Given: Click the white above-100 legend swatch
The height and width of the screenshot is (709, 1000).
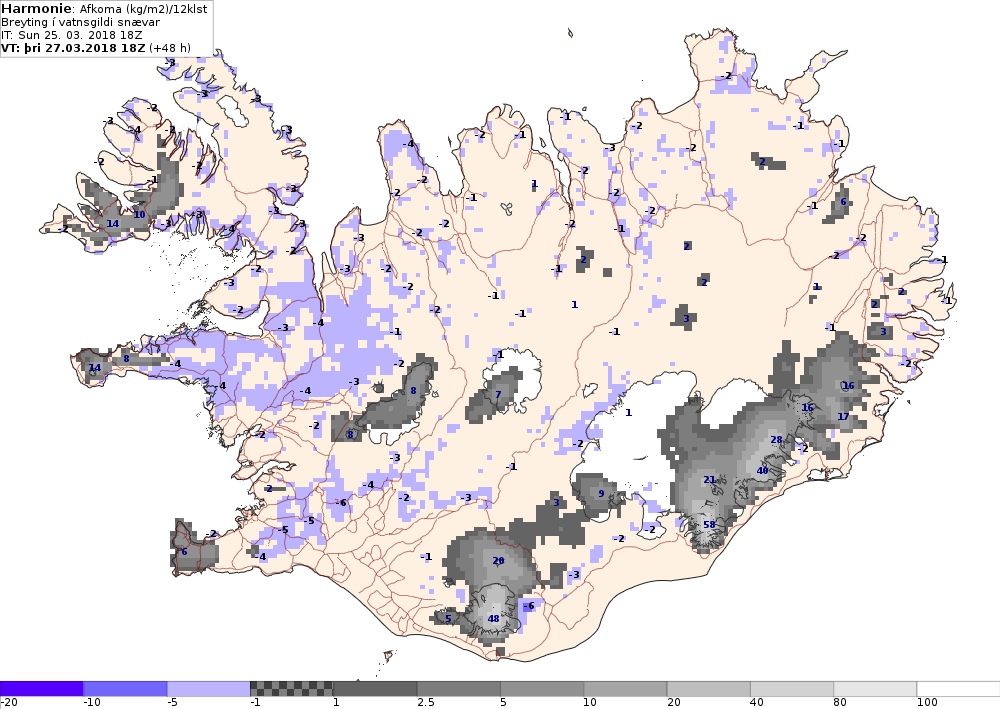Looking at the screenshot, I should pyautogui.click(x=959, y=689).
